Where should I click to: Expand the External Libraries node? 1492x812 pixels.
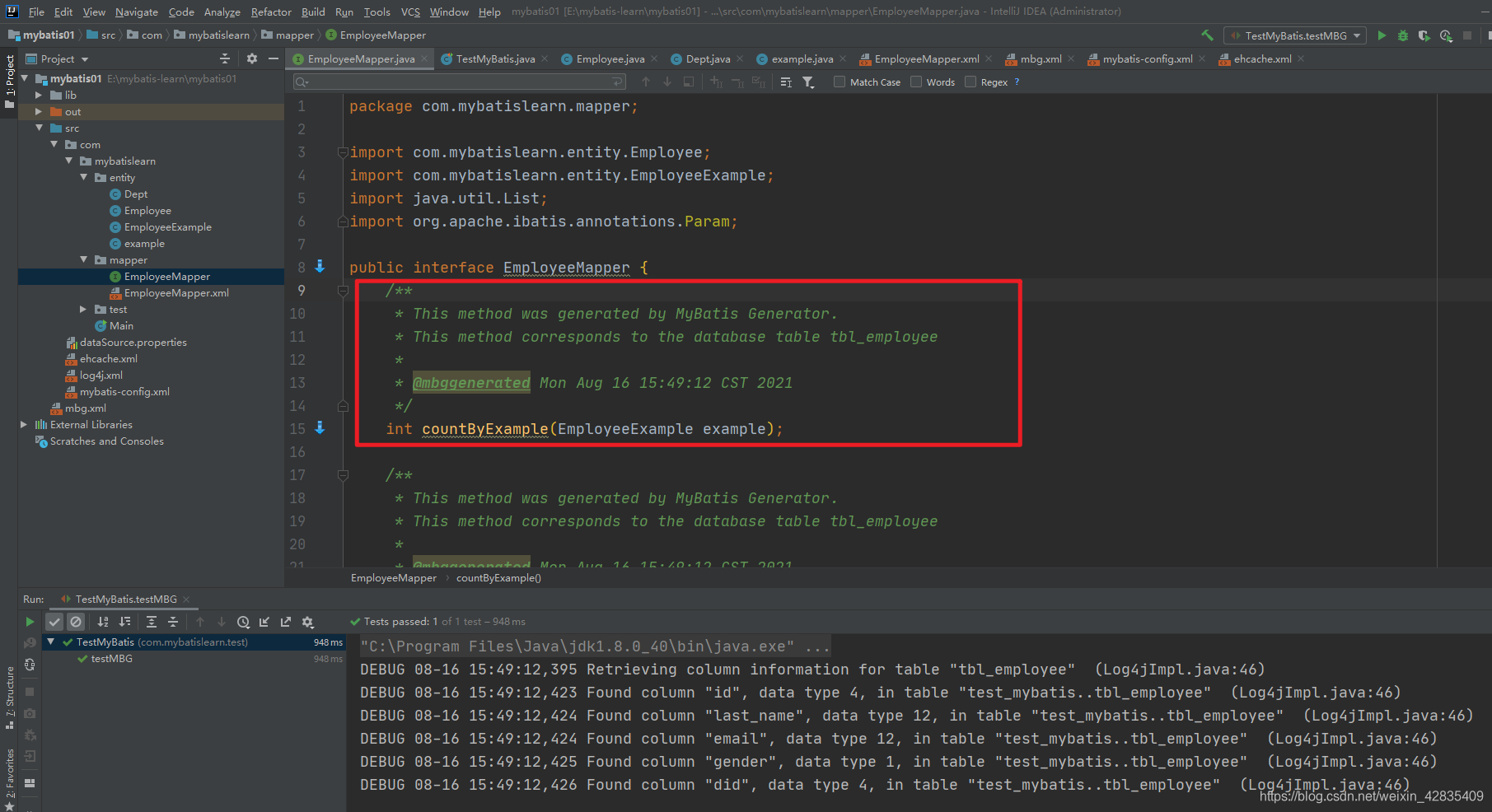pos(24,424)
